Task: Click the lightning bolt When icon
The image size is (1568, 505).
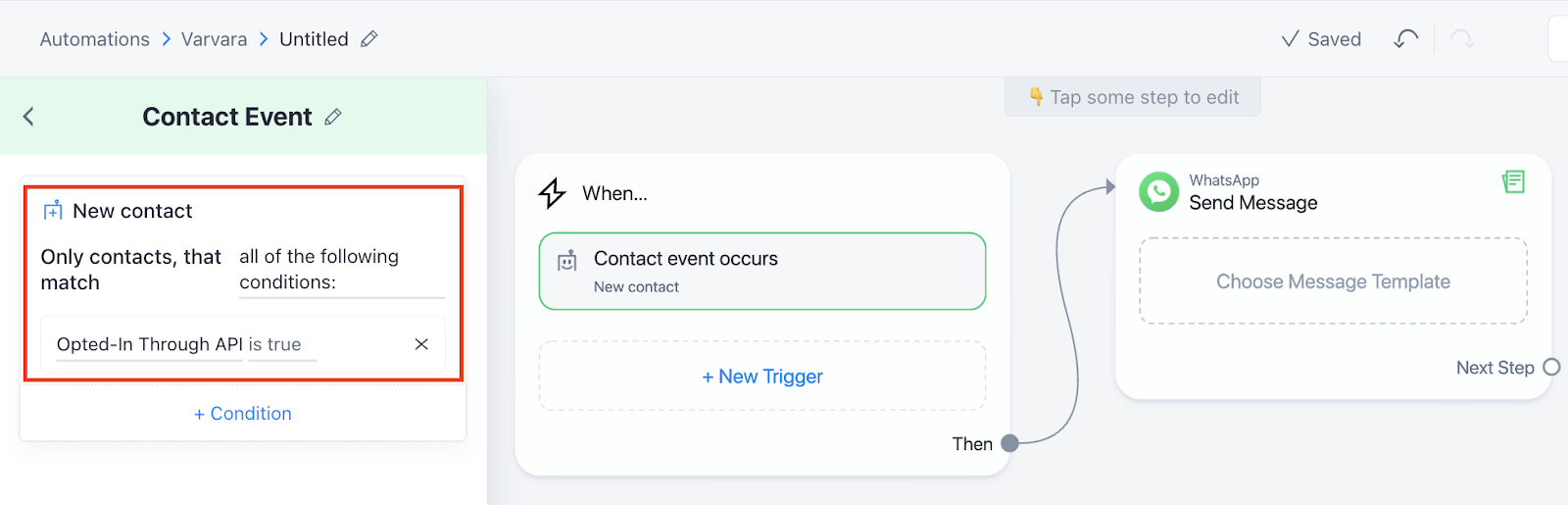Action: 552,193
